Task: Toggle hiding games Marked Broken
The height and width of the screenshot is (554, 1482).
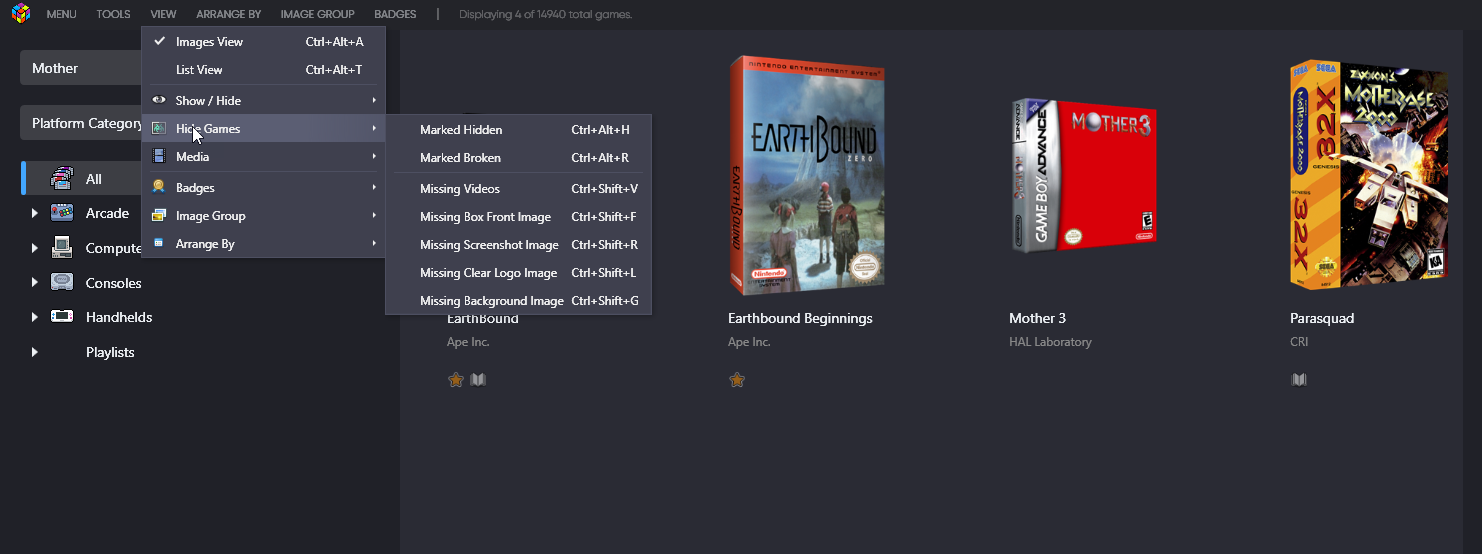Action: coord(518,158)
